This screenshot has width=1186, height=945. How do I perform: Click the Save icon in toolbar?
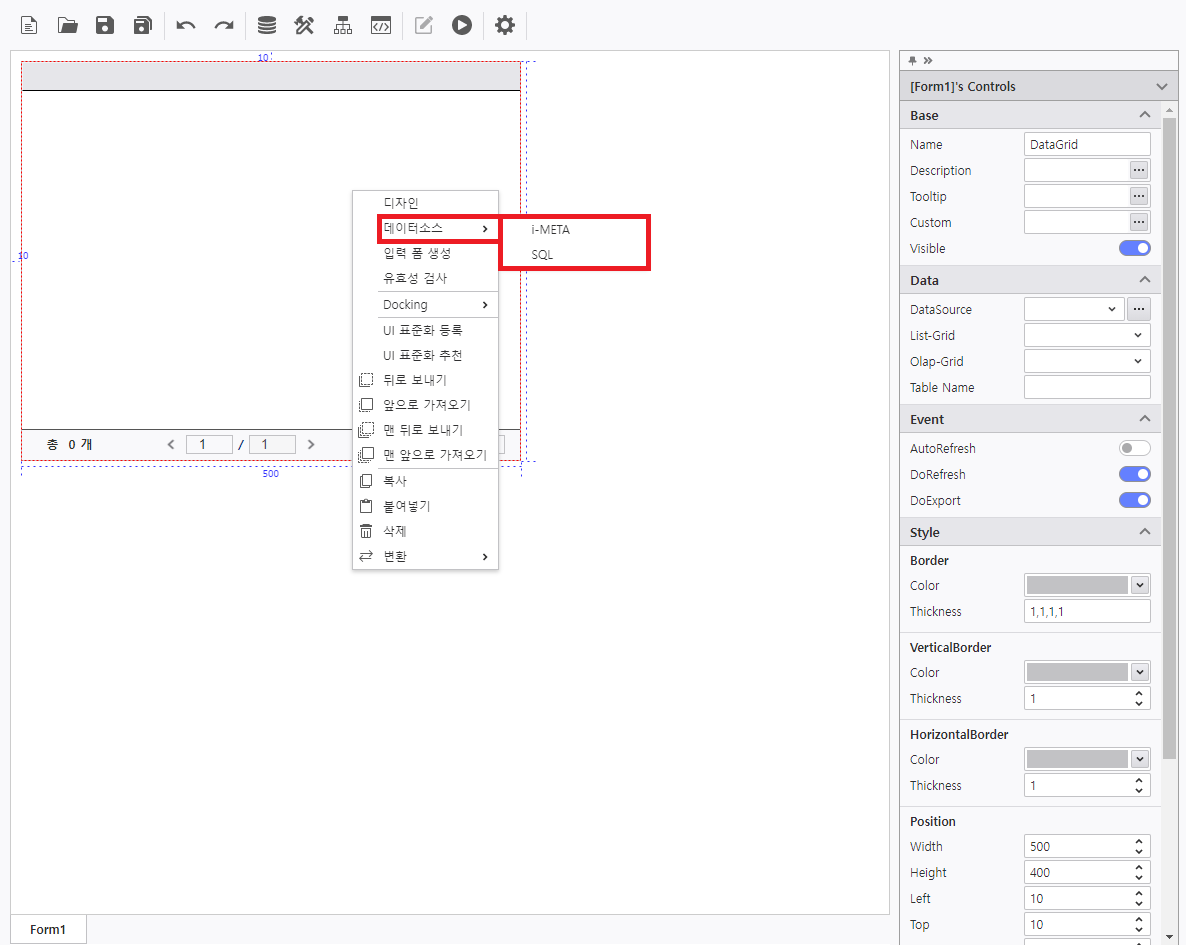point(105,25)
